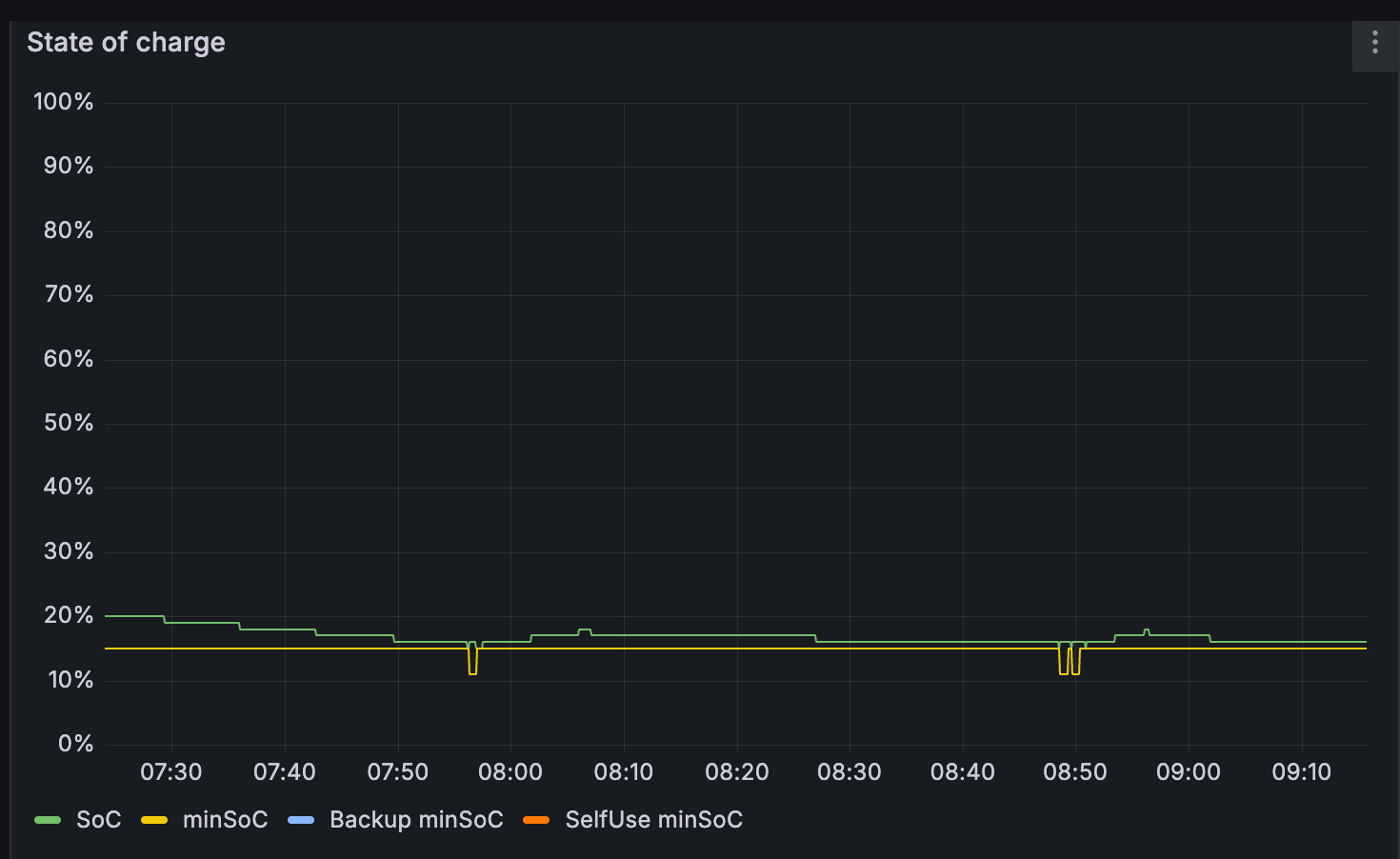Click the 50% y-axis label

click(69, 423)
